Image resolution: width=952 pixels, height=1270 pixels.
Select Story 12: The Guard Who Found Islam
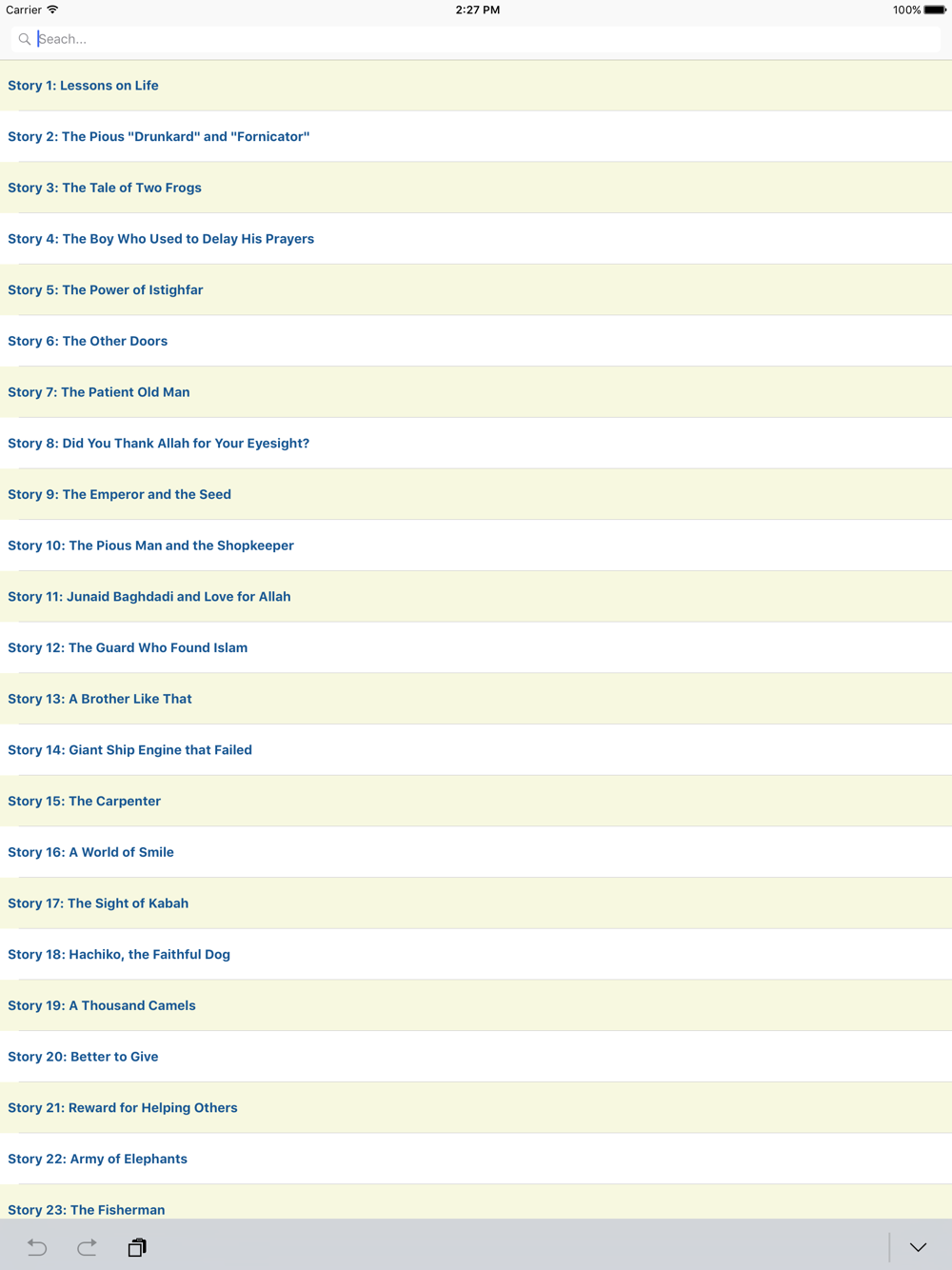pos(476,647)
